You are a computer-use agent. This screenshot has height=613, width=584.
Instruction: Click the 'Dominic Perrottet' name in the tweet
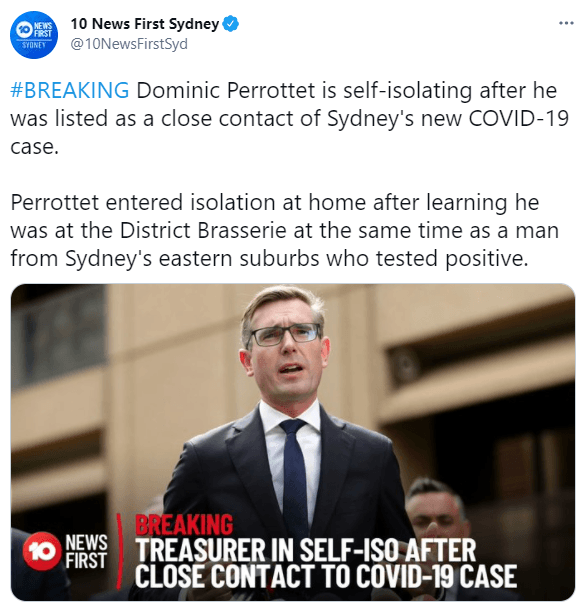pyautogui.click(x=226, y=90)
